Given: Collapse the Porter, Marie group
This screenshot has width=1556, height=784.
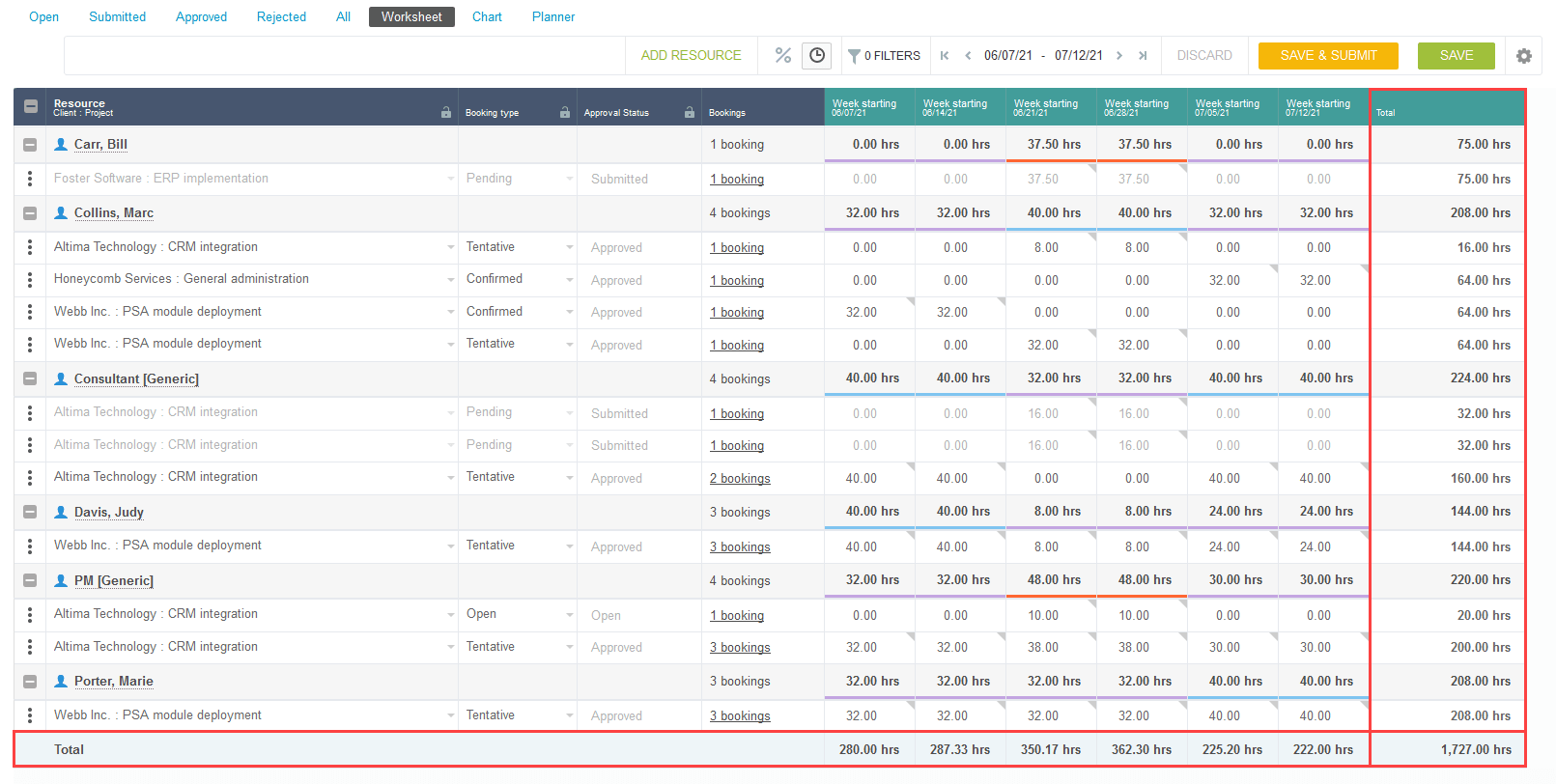Looking at the screenshot, I should [30, 682].
